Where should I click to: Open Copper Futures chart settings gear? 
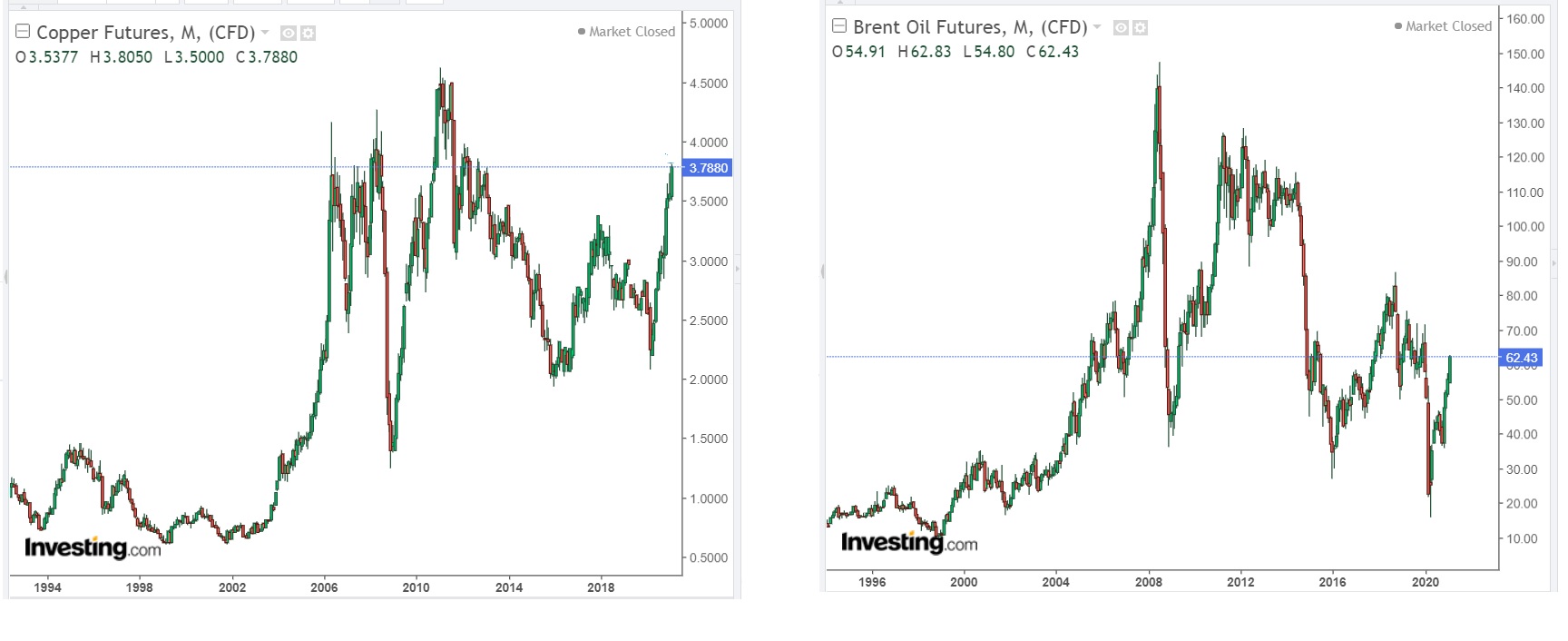[308, 34]
